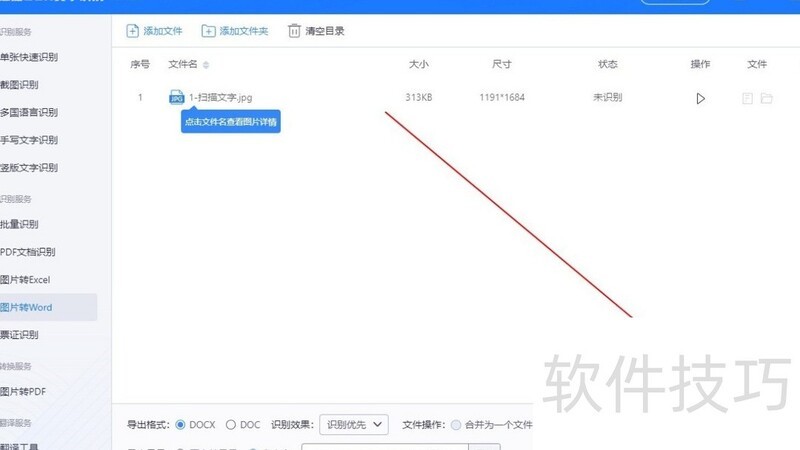Expand the recognition effect (识别优先) dropdown

353,425
